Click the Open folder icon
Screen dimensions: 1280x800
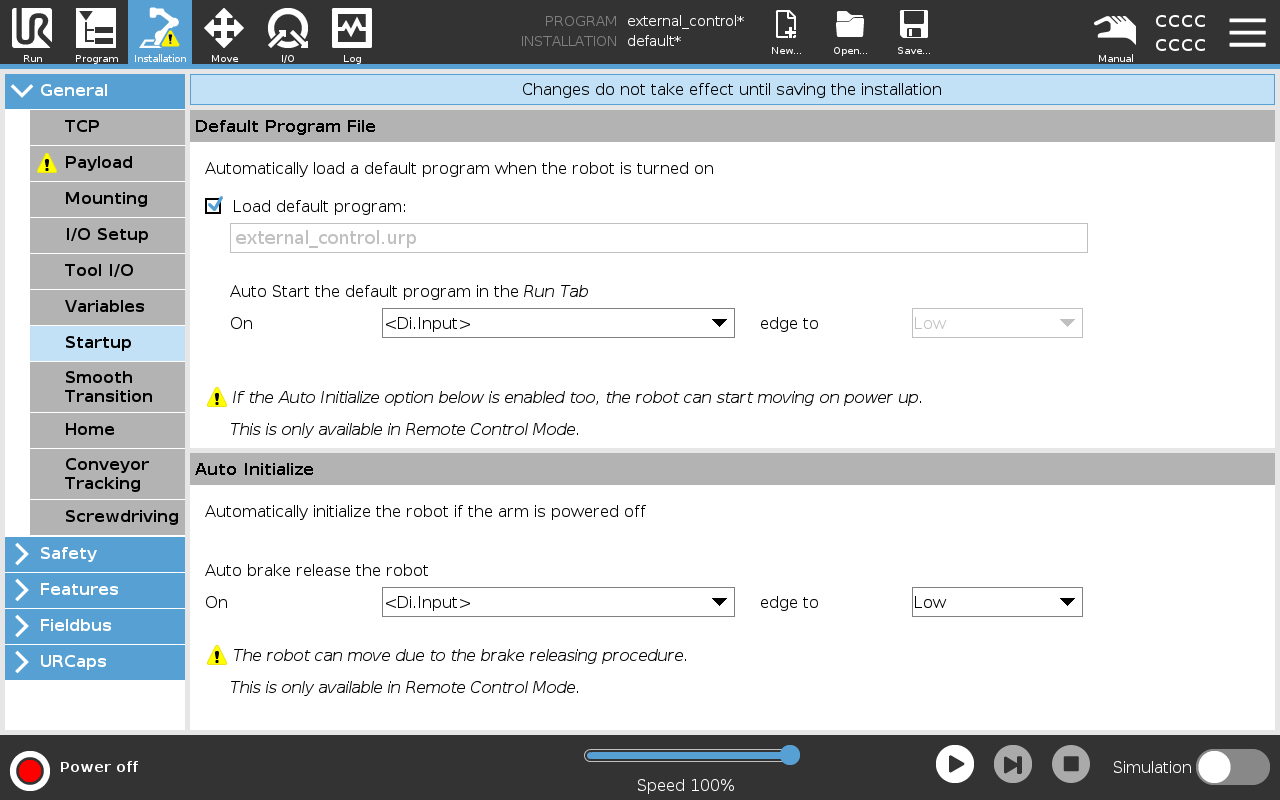(x=850, y=32)
